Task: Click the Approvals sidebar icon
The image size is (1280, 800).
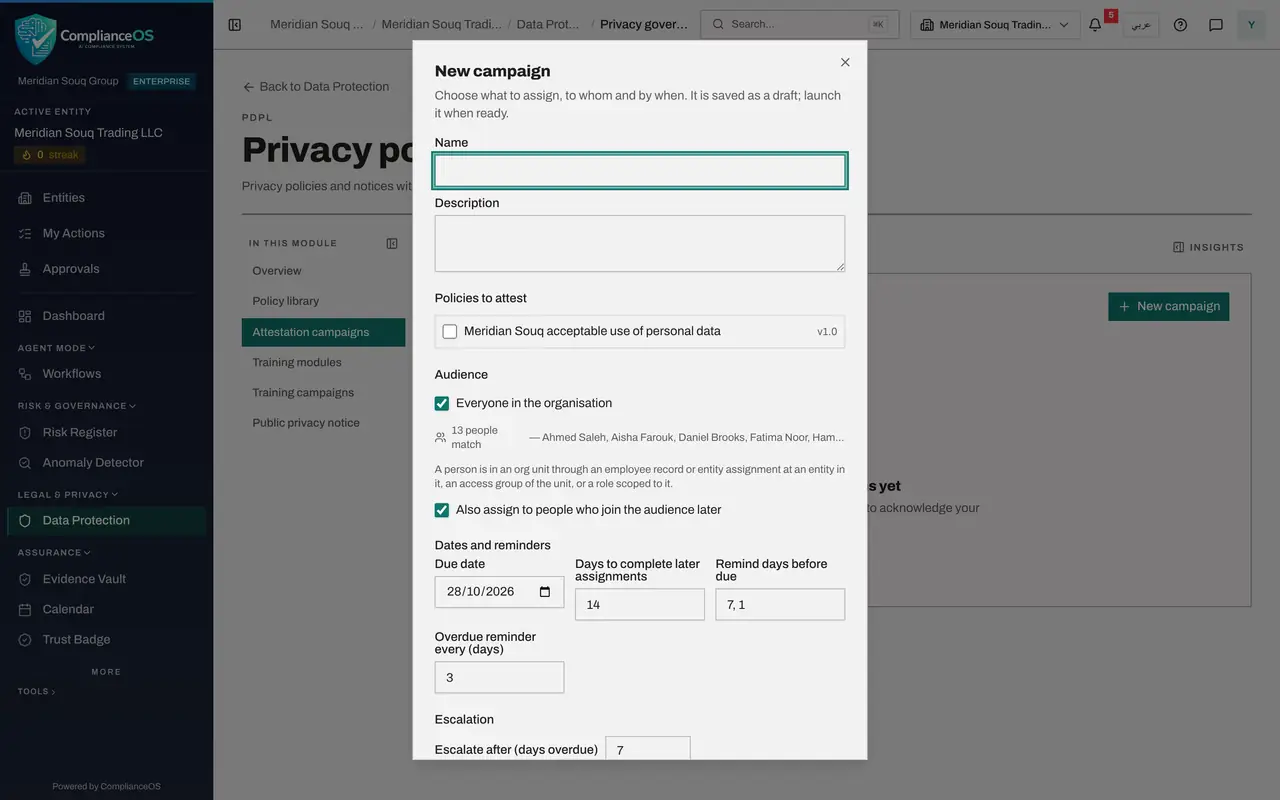Action: [x=25, y=269]
